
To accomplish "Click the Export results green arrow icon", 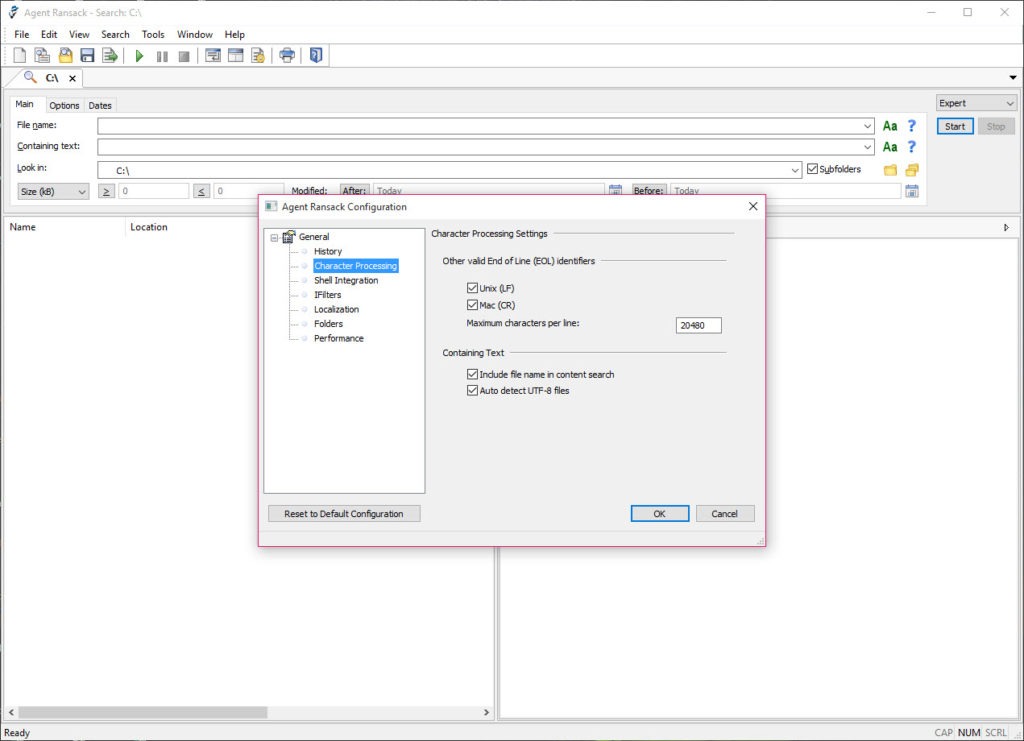I will click(110, 55).
